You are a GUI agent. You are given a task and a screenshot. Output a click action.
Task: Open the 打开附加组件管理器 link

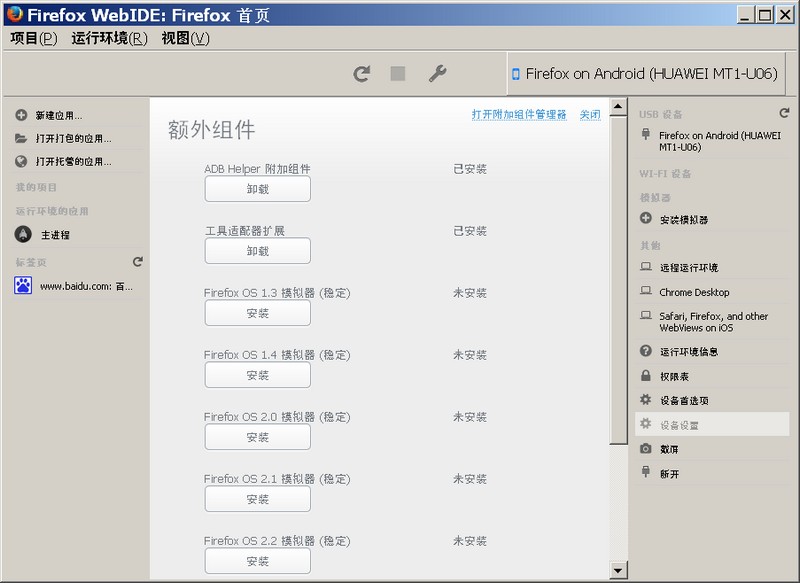[x=519, y=114]
